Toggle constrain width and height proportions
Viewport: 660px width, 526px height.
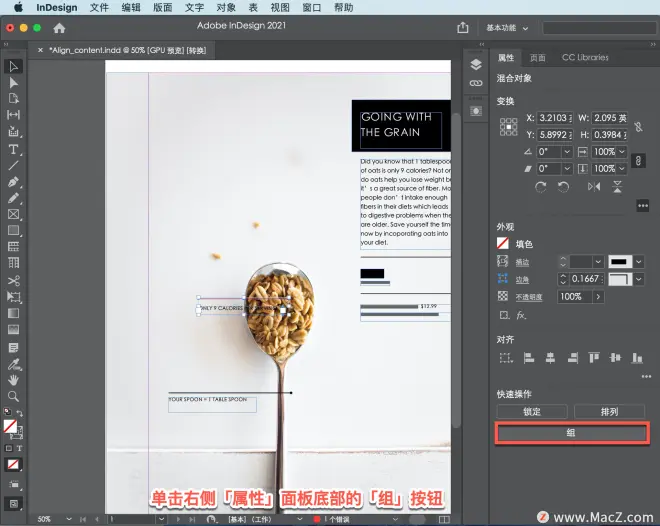point(639,126)
